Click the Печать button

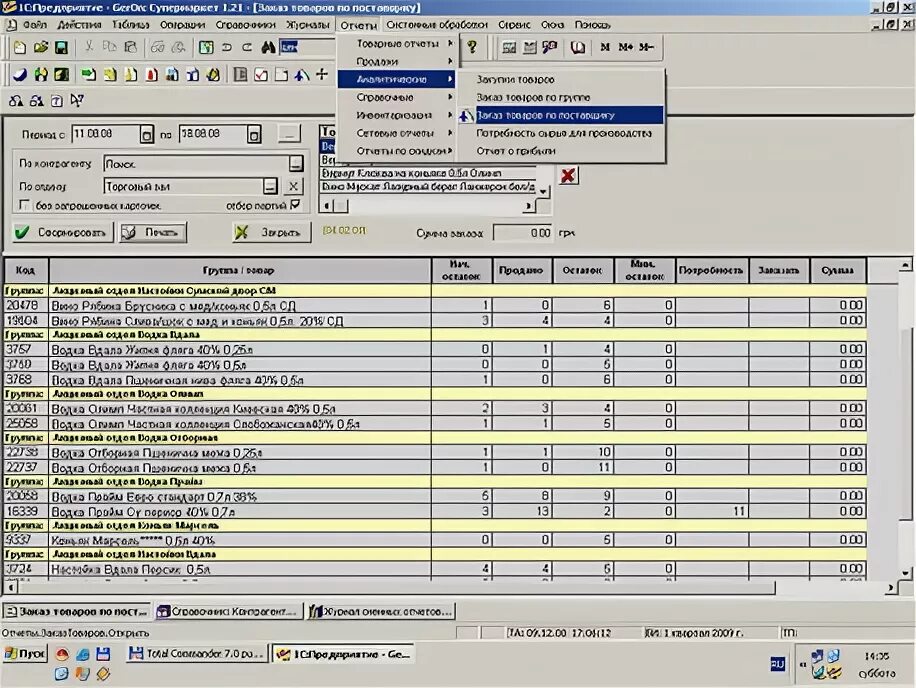coord(153,232)
